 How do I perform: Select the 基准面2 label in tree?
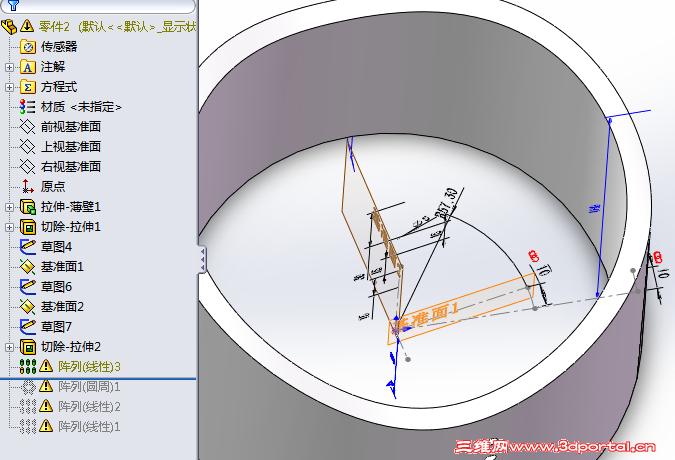pyautogui.click(x=62, y=307)
